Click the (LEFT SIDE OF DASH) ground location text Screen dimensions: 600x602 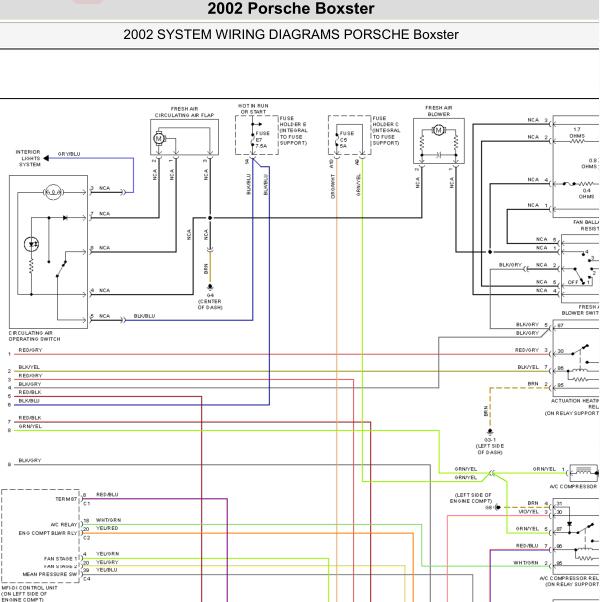coord(490,449)
